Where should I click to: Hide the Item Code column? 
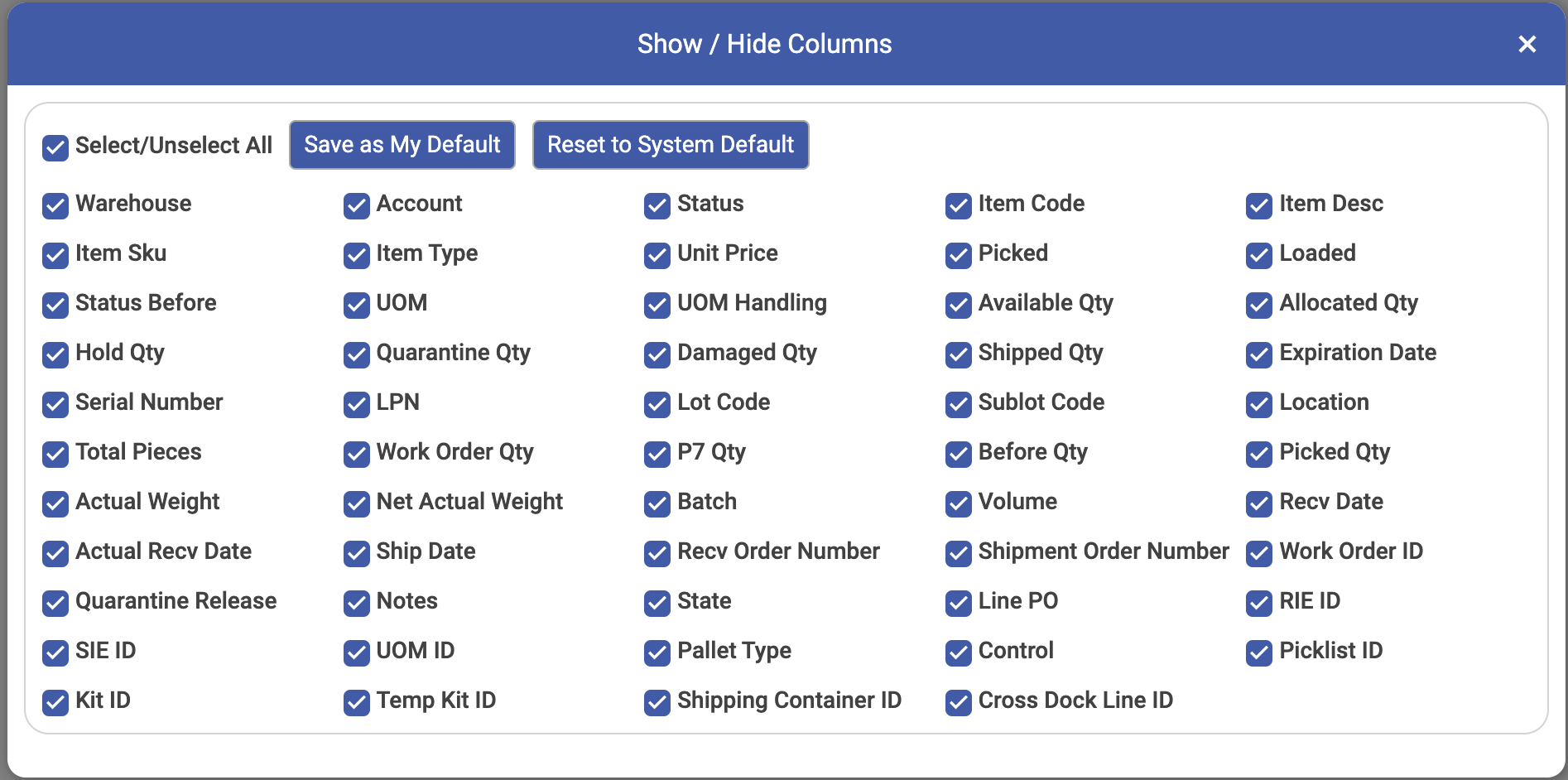[959, 206]
